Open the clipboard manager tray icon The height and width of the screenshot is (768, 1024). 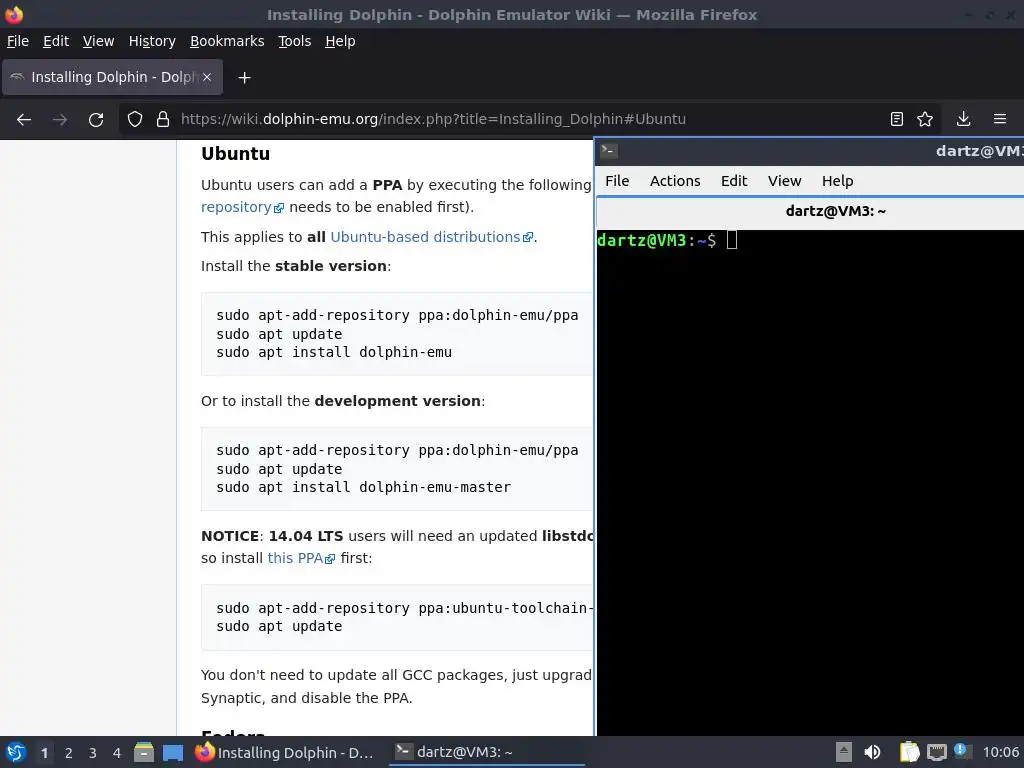tap(909, 752)
